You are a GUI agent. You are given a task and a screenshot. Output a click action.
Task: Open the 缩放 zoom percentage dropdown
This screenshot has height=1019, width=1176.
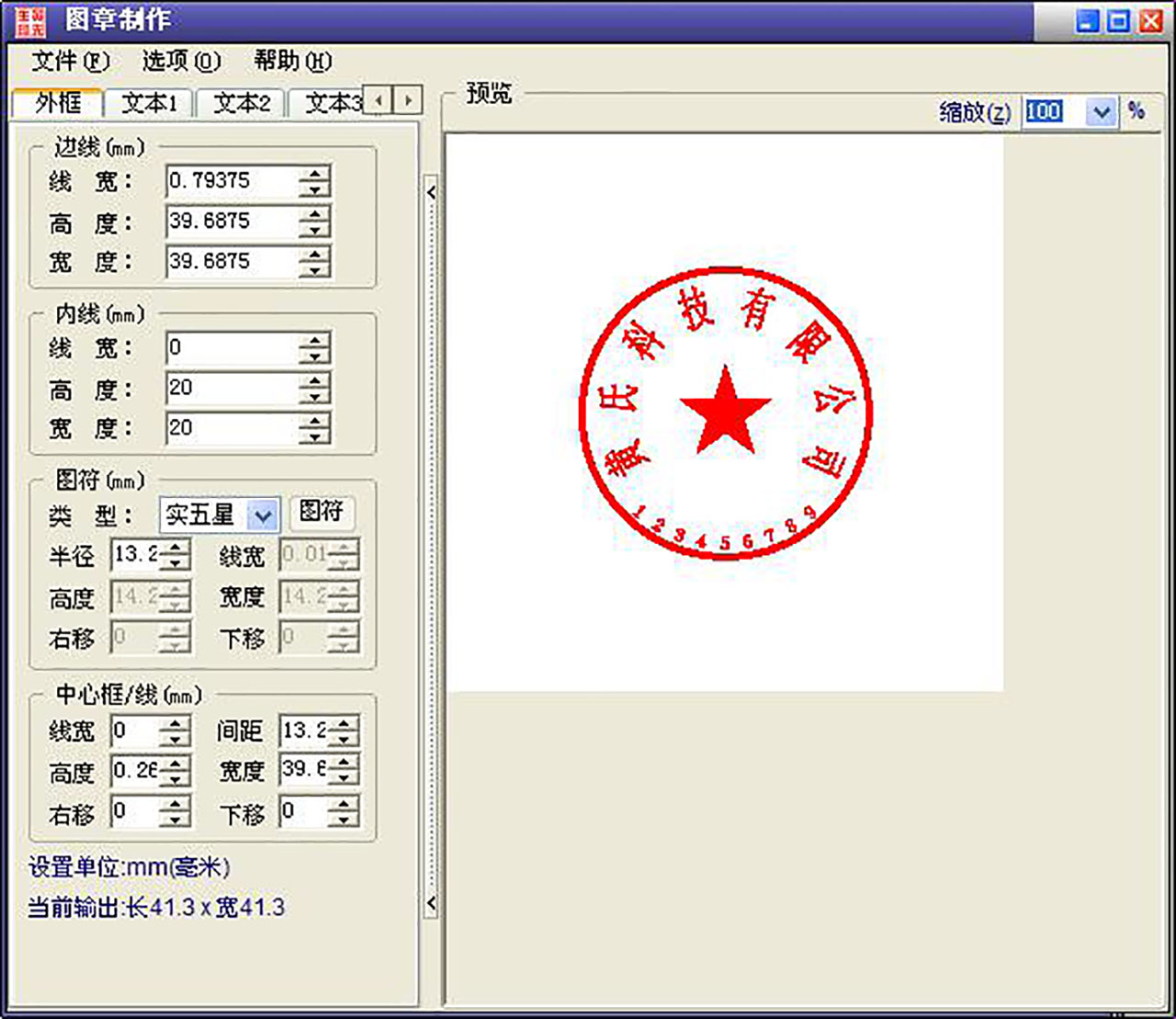tap(1101, 113)
